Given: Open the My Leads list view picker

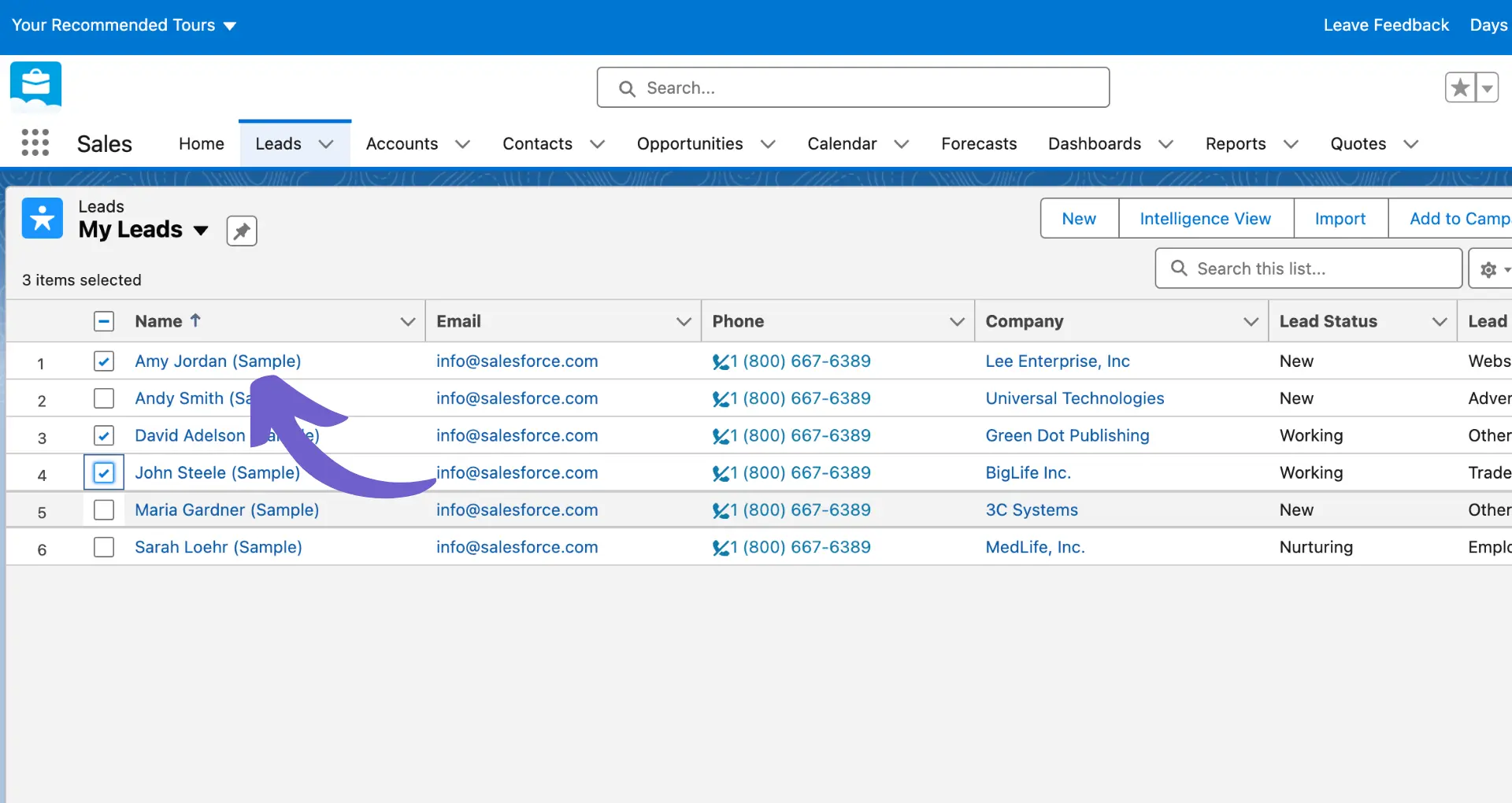Looking at the screenshot, I should [201, 230].
